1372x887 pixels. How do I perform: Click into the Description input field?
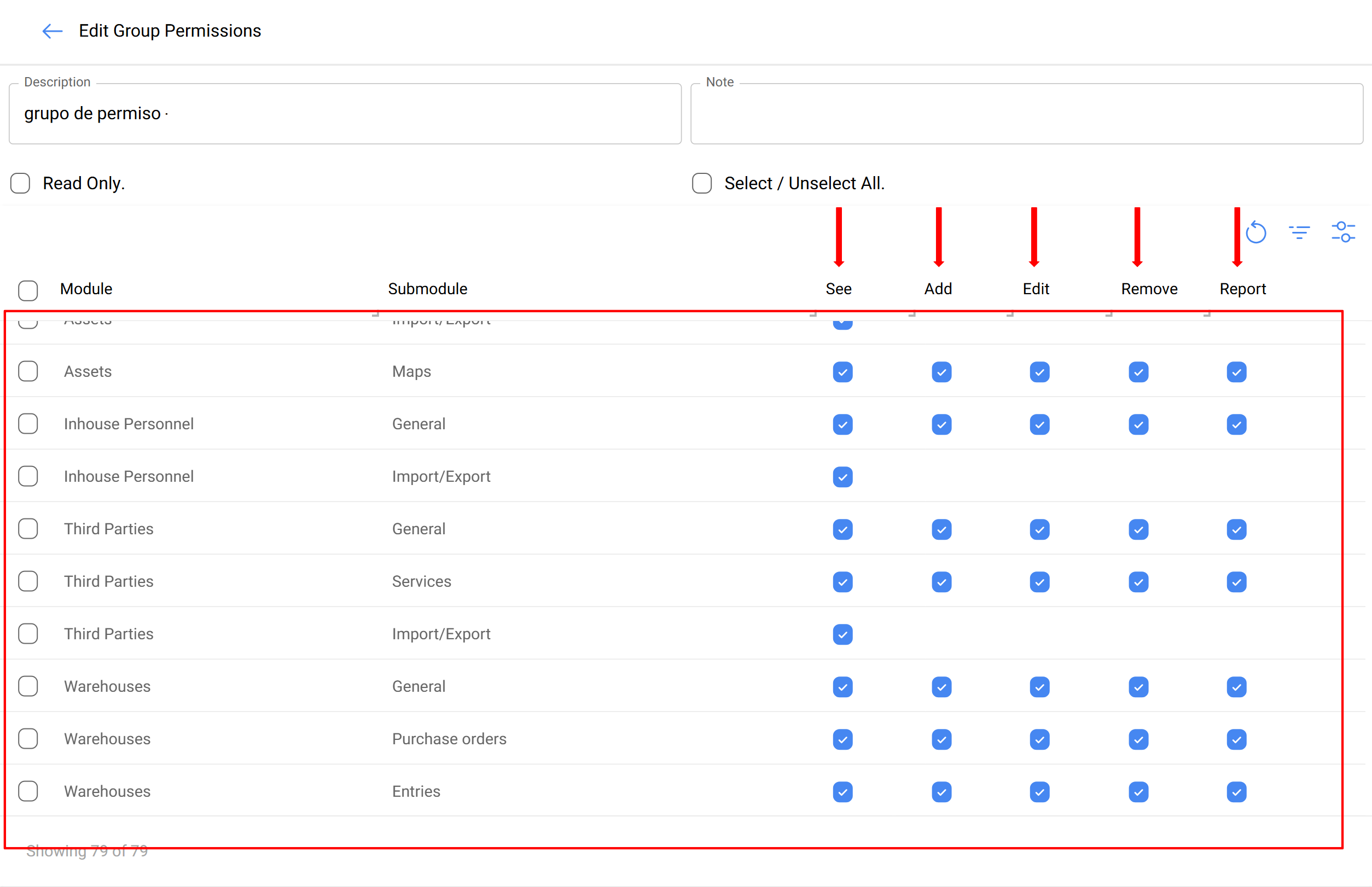(346, 114)
